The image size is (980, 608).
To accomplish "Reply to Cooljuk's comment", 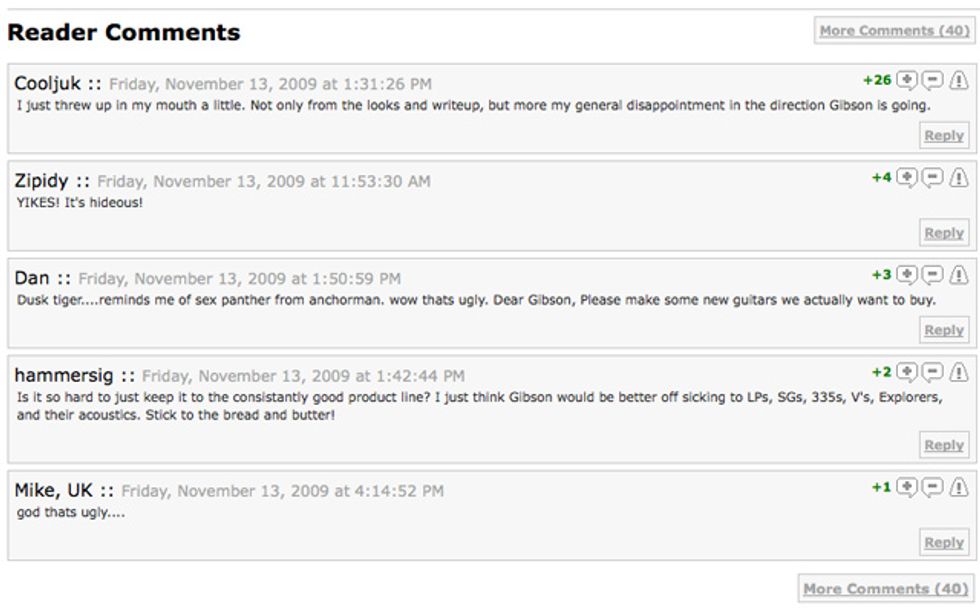I will [x=944, y=136].
